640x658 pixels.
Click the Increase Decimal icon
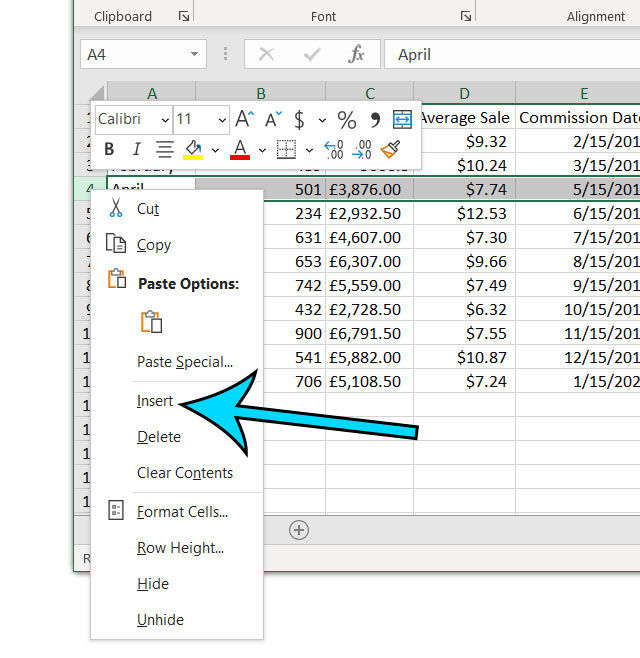click(x=334, y=149)
